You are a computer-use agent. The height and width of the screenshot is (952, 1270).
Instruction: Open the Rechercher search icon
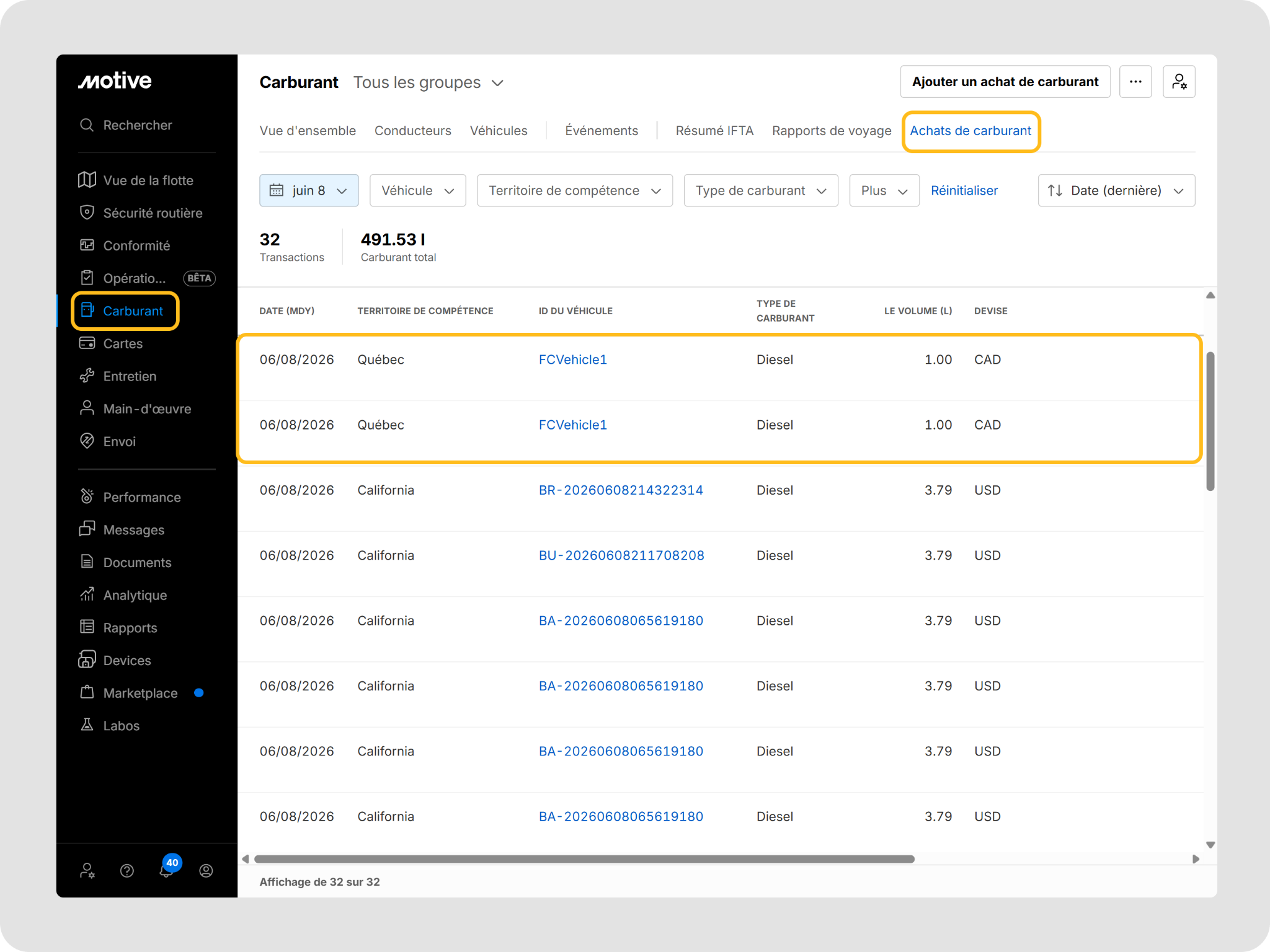(87, 125)
